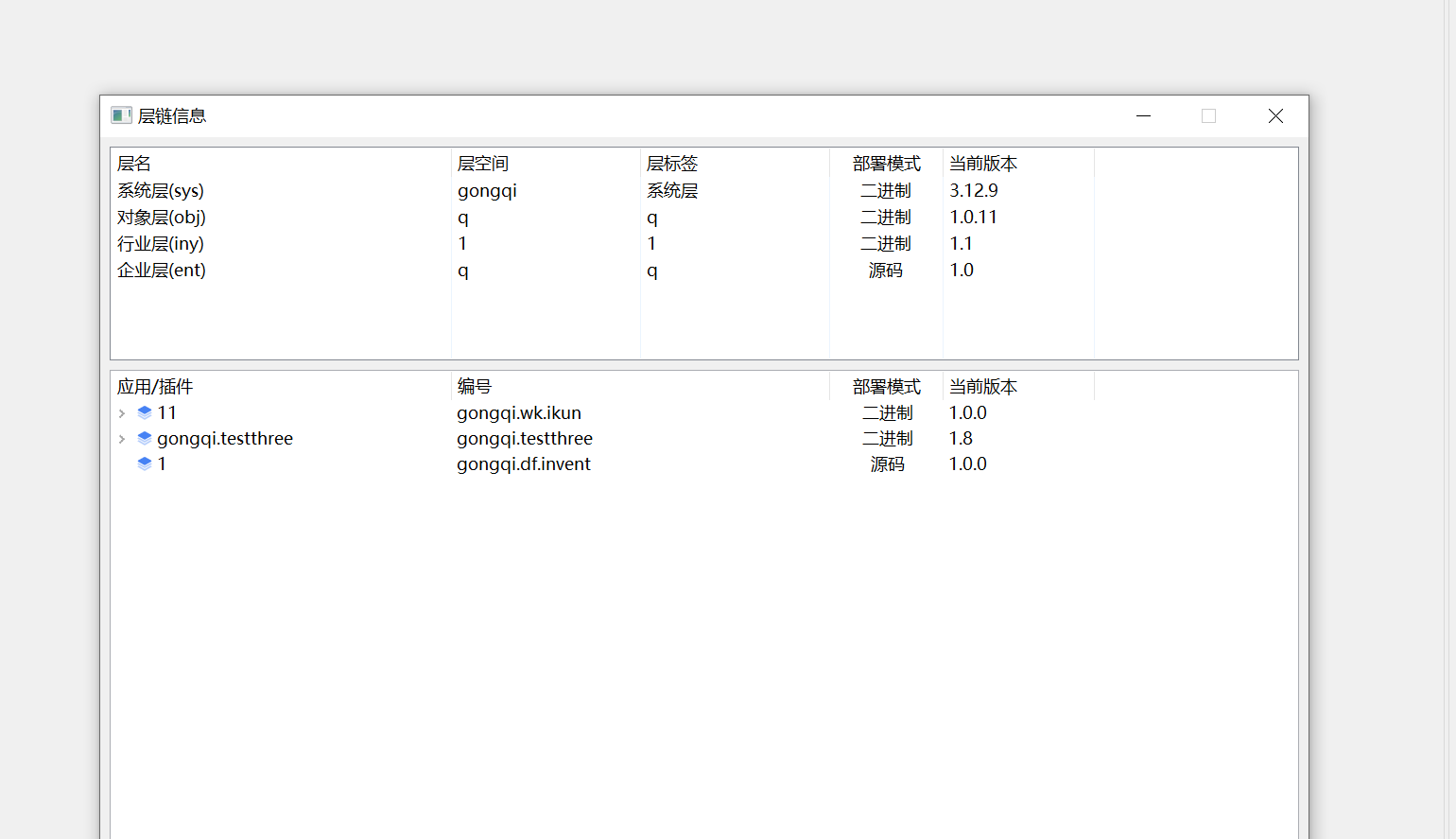
Task: Click the 层空间 column header
Action: (483, 164)
